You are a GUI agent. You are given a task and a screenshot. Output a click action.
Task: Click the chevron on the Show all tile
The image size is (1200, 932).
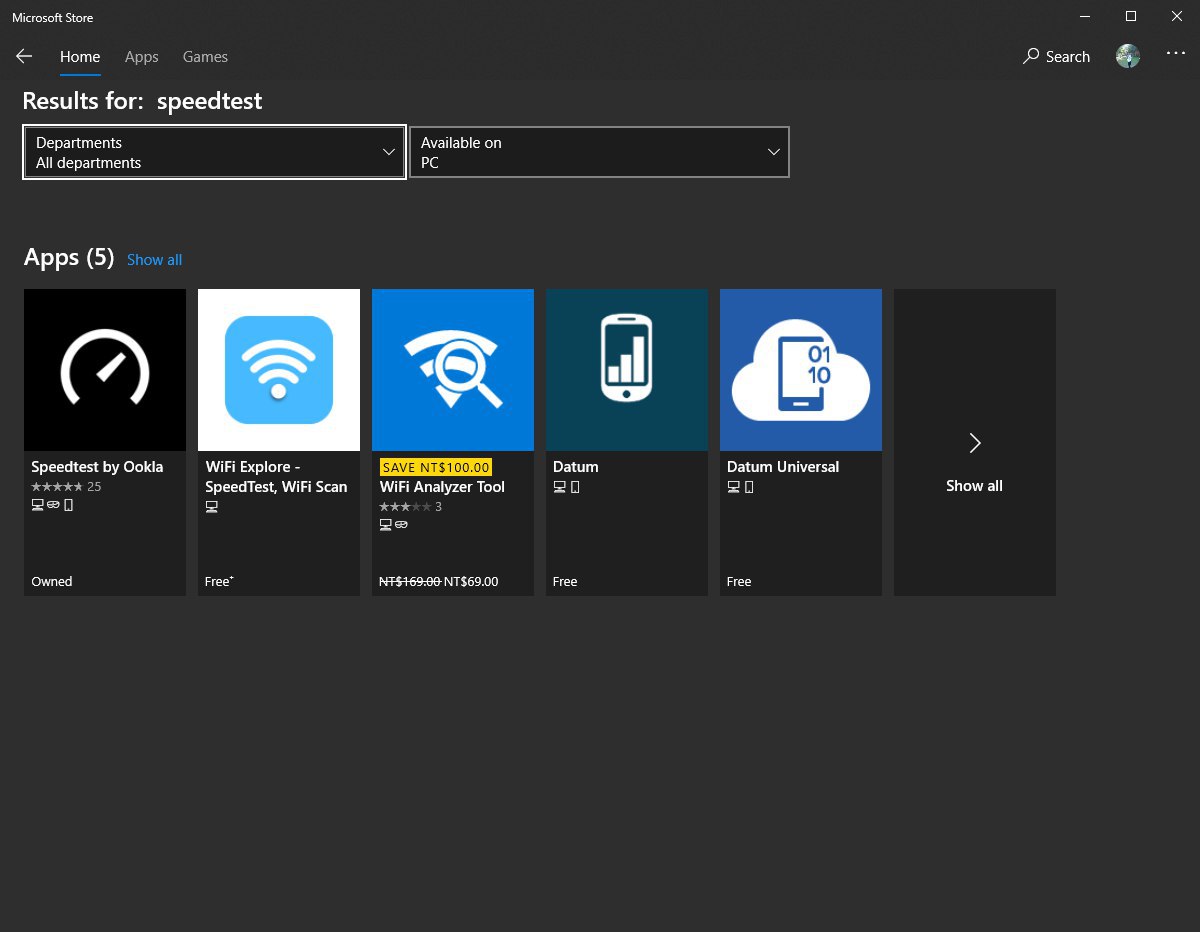point(975,443)
